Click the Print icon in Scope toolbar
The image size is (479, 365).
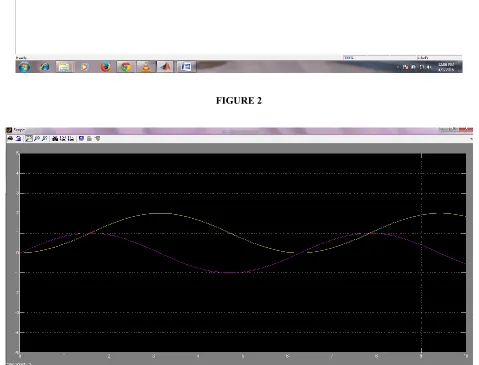(x=10, y=139)
